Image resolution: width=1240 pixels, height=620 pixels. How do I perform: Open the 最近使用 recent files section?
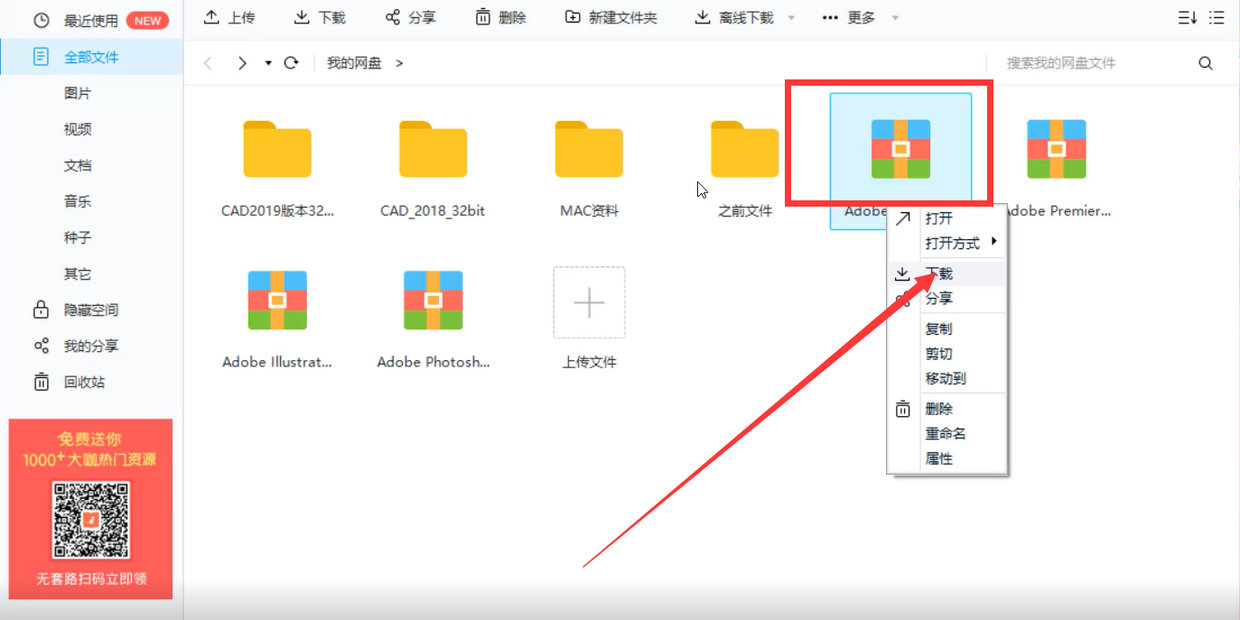point(91,20)
